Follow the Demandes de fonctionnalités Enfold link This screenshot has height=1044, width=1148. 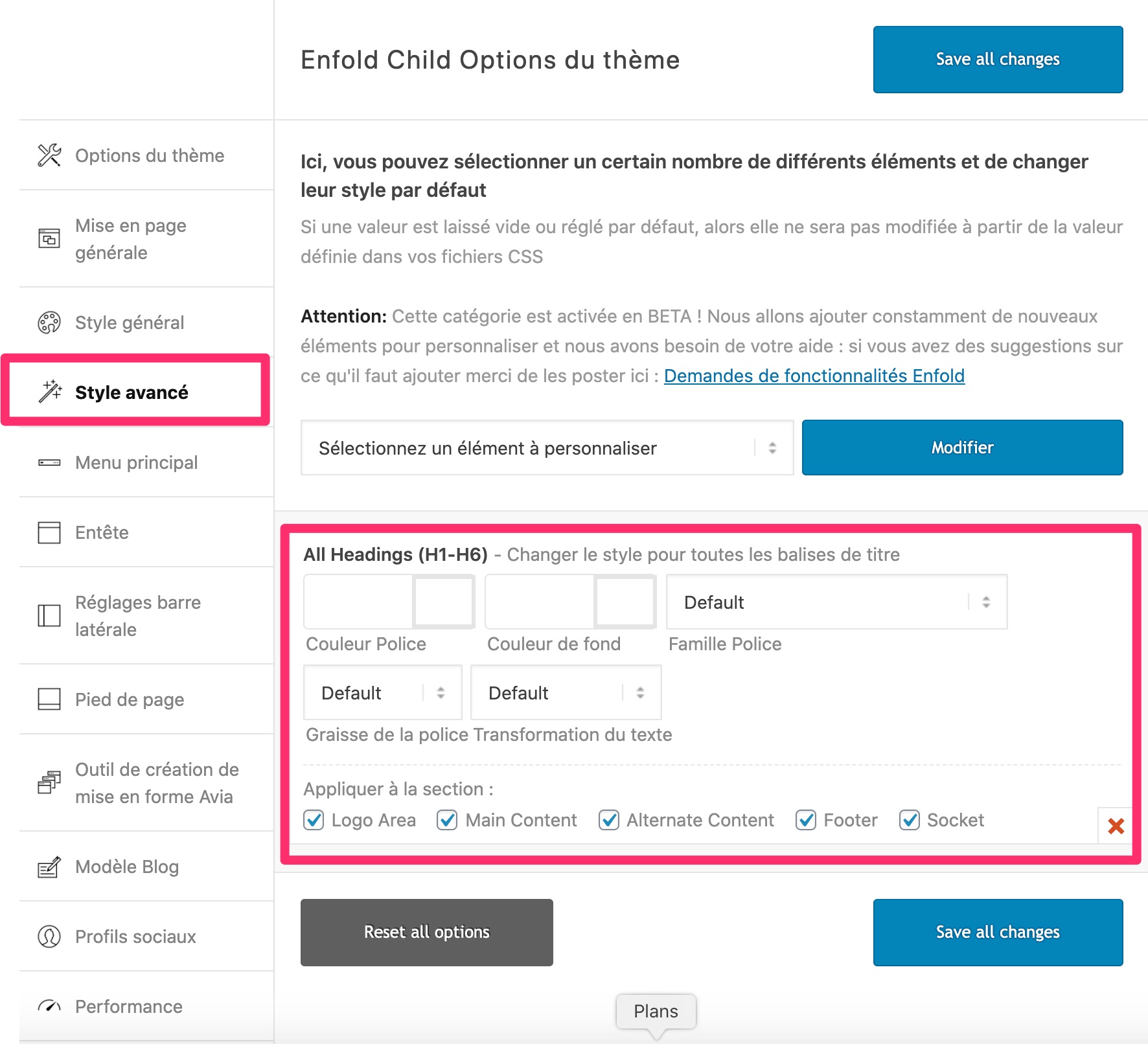click(814, 376)
